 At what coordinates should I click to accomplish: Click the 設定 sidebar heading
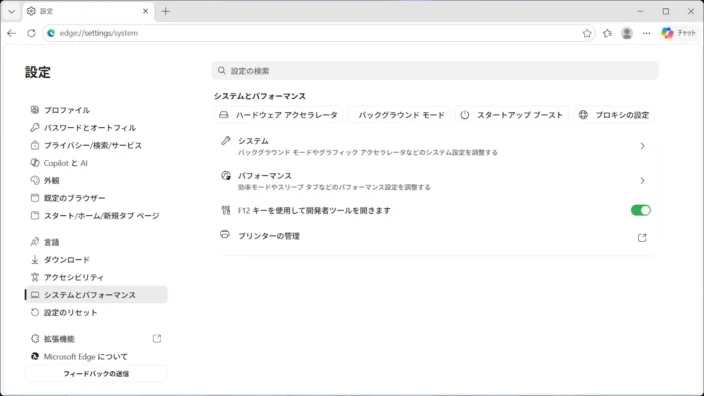pyautogui.click(x=38, y=72)
